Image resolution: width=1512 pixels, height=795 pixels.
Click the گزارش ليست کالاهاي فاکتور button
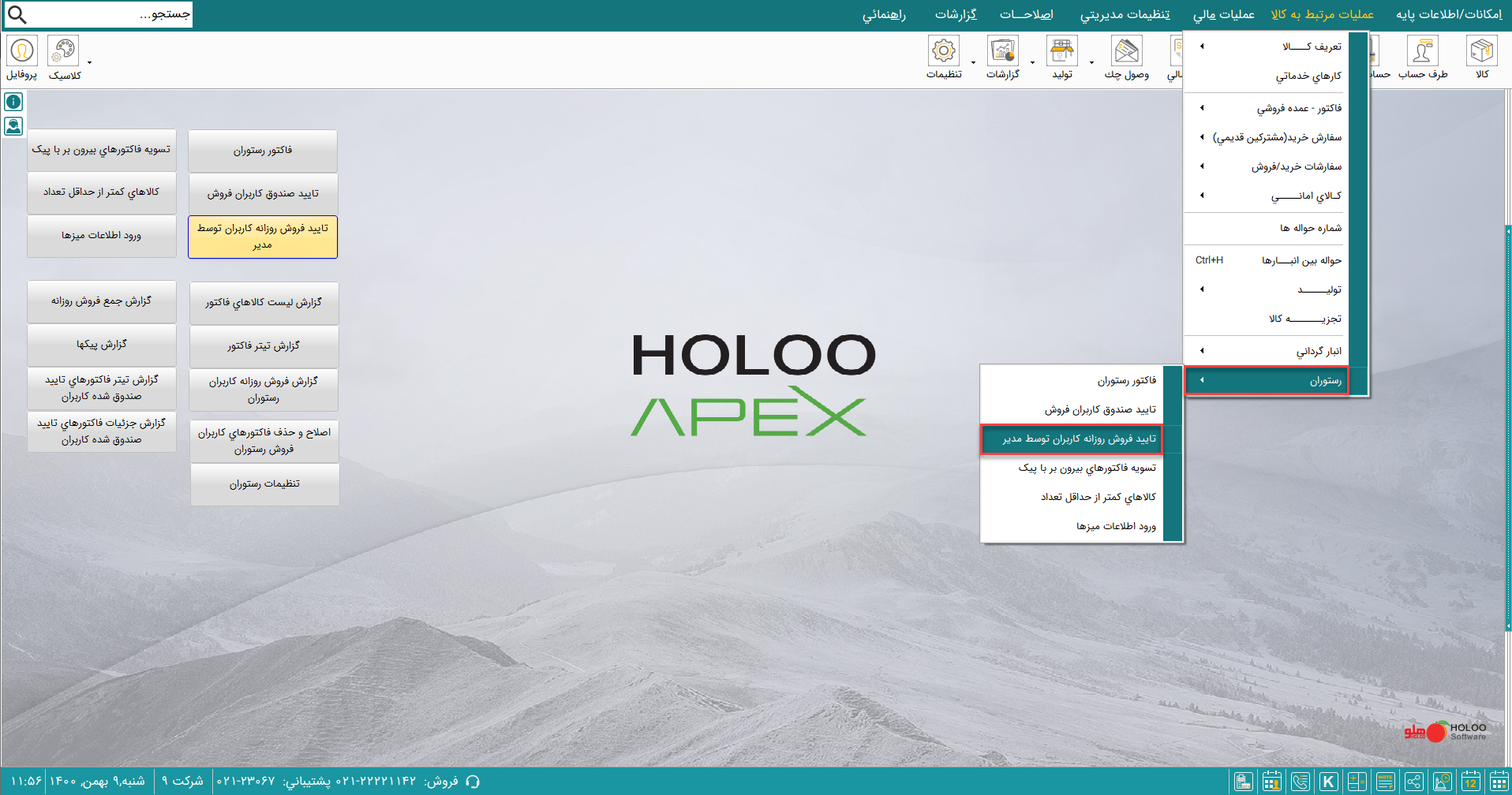click(264, 303)
